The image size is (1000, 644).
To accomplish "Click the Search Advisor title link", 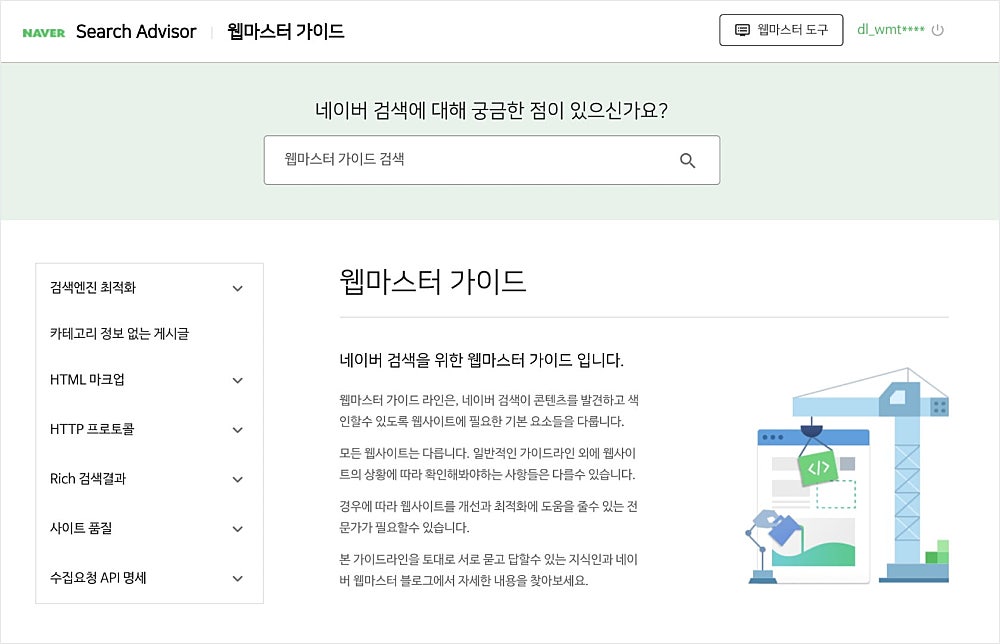I will click(136, 31).
